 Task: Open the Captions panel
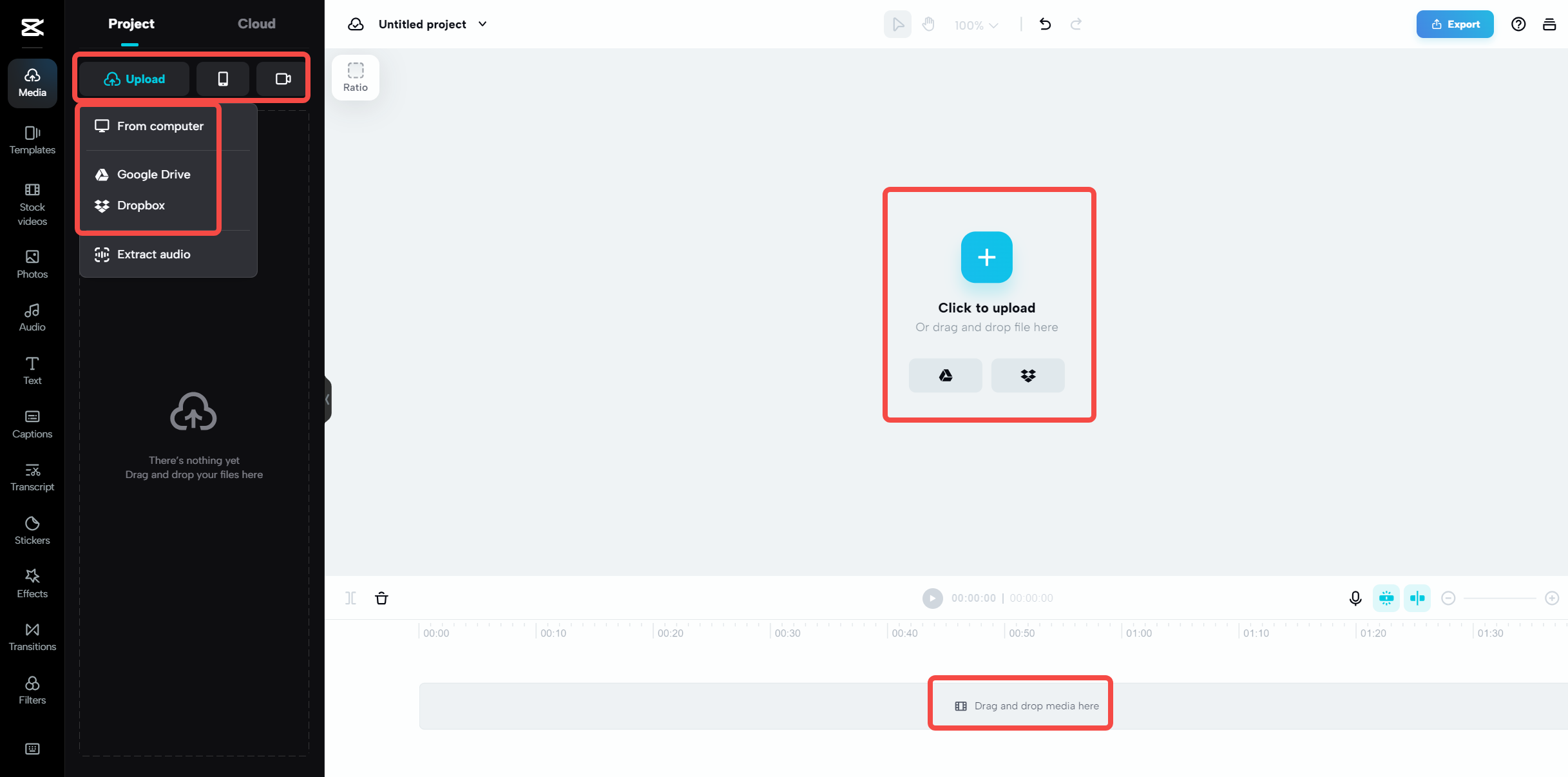(31, 423)
